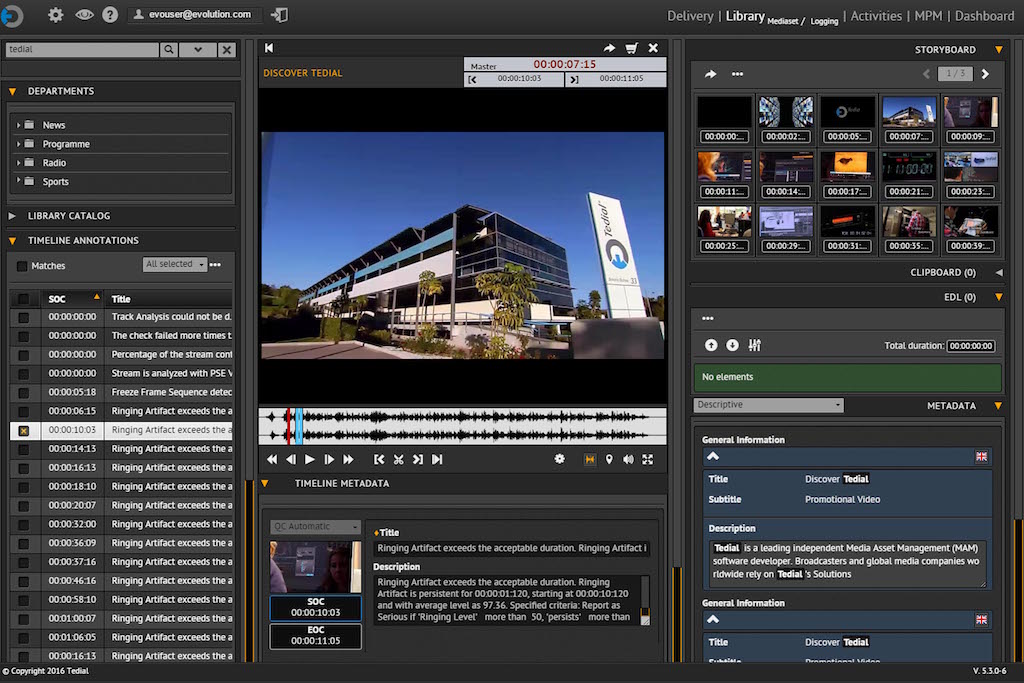Expand the Library Catalog section
Screen dimensions: 1024x683
(12, 215)
